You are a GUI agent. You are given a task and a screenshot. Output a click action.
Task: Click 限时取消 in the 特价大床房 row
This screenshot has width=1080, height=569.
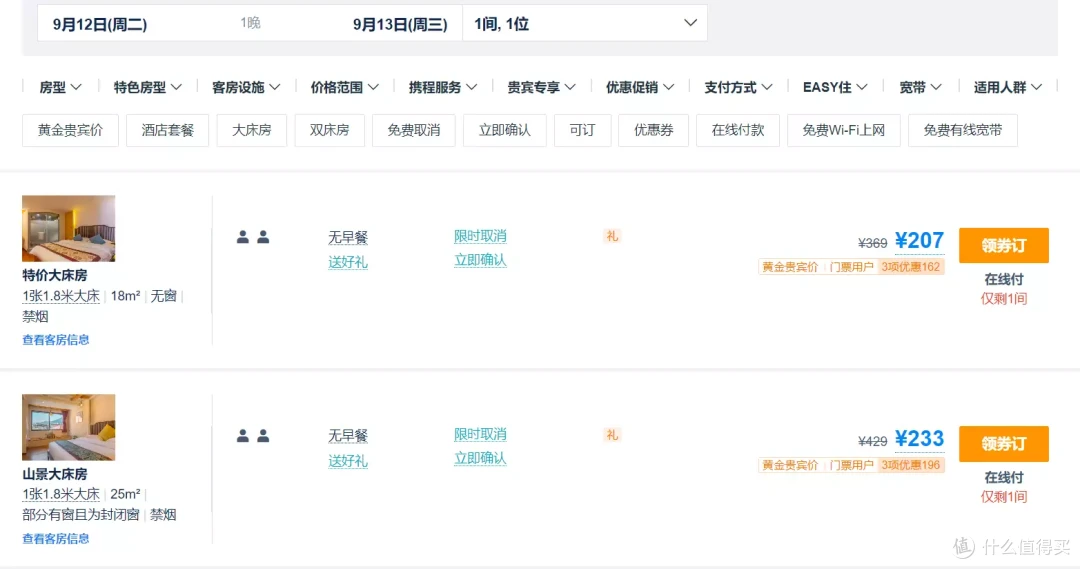480,236
